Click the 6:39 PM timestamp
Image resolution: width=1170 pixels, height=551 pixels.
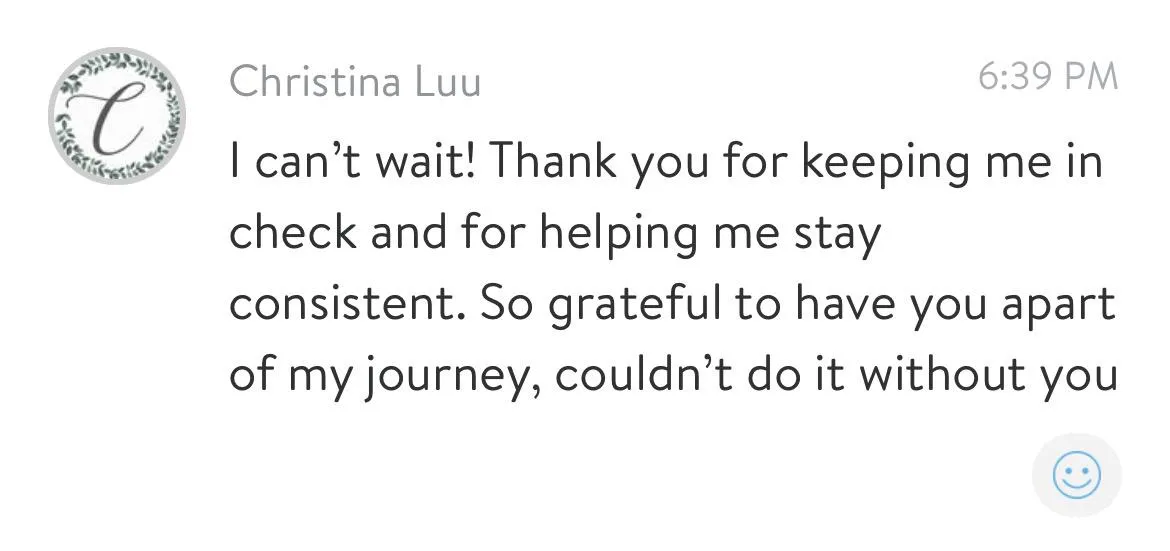click(1048, 76)
